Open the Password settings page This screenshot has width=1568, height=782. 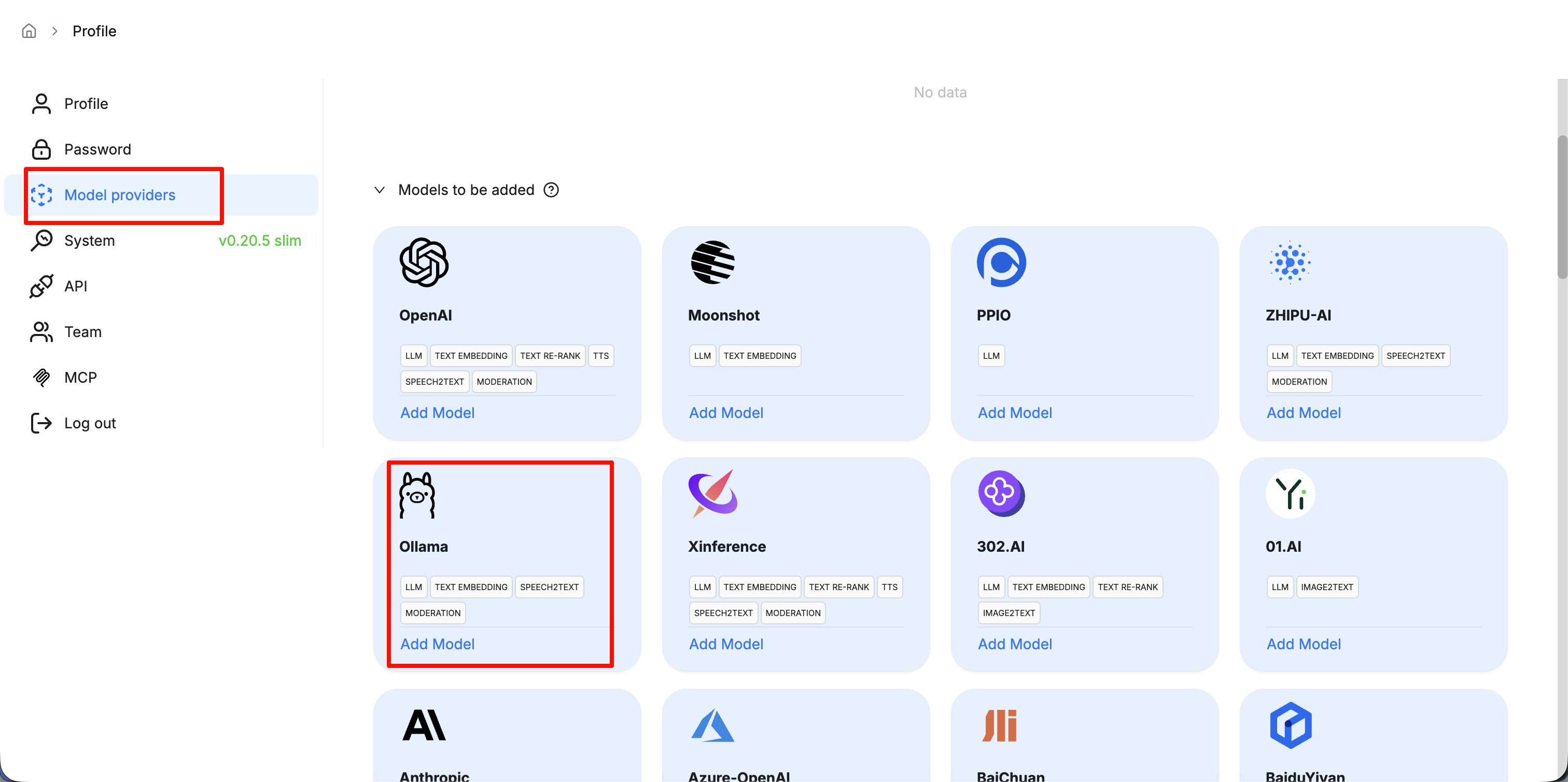(97, 149)
